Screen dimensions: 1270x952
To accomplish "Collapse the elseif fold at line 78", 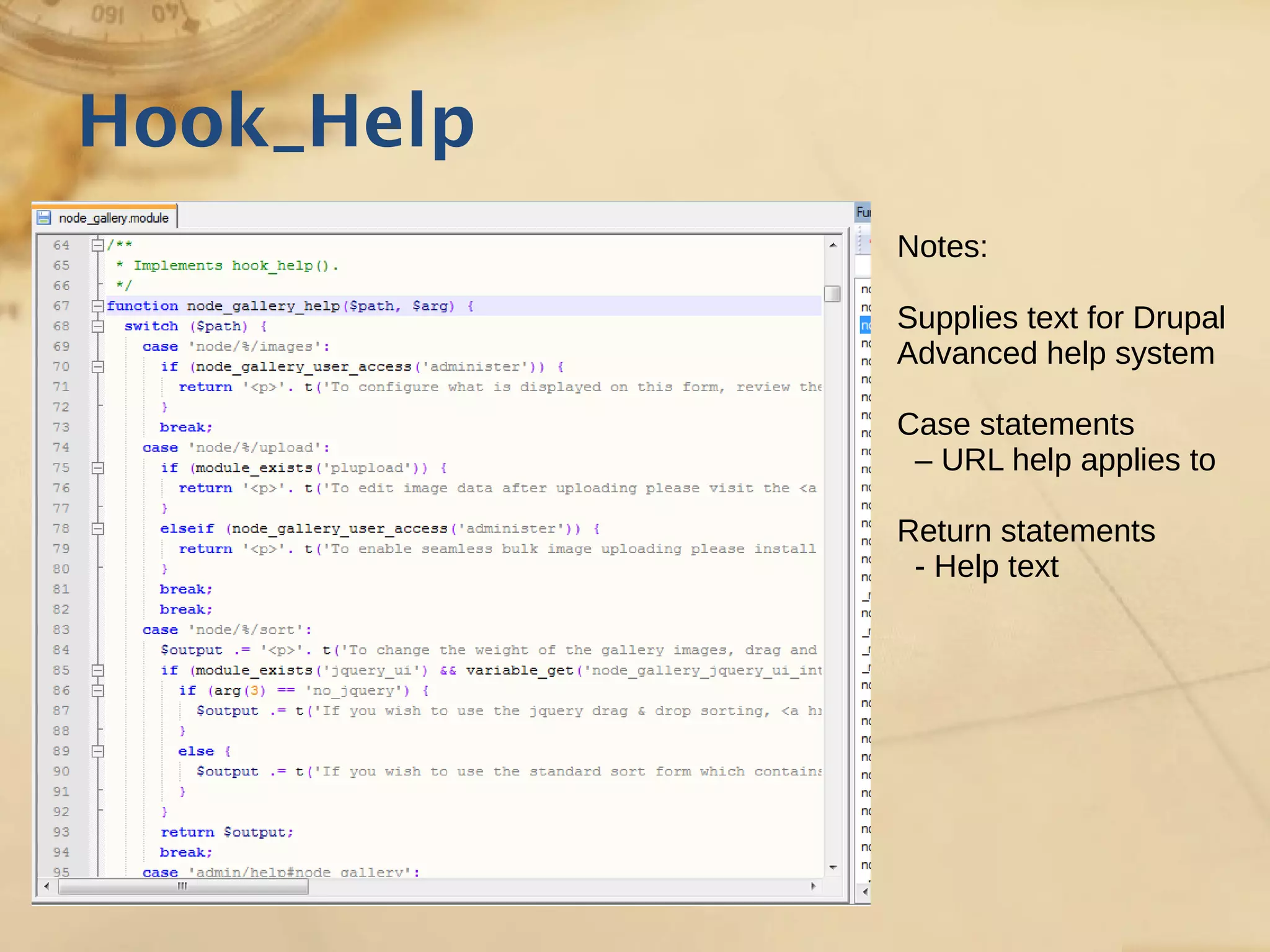I will pyautogui.click(x=97, y=529).
